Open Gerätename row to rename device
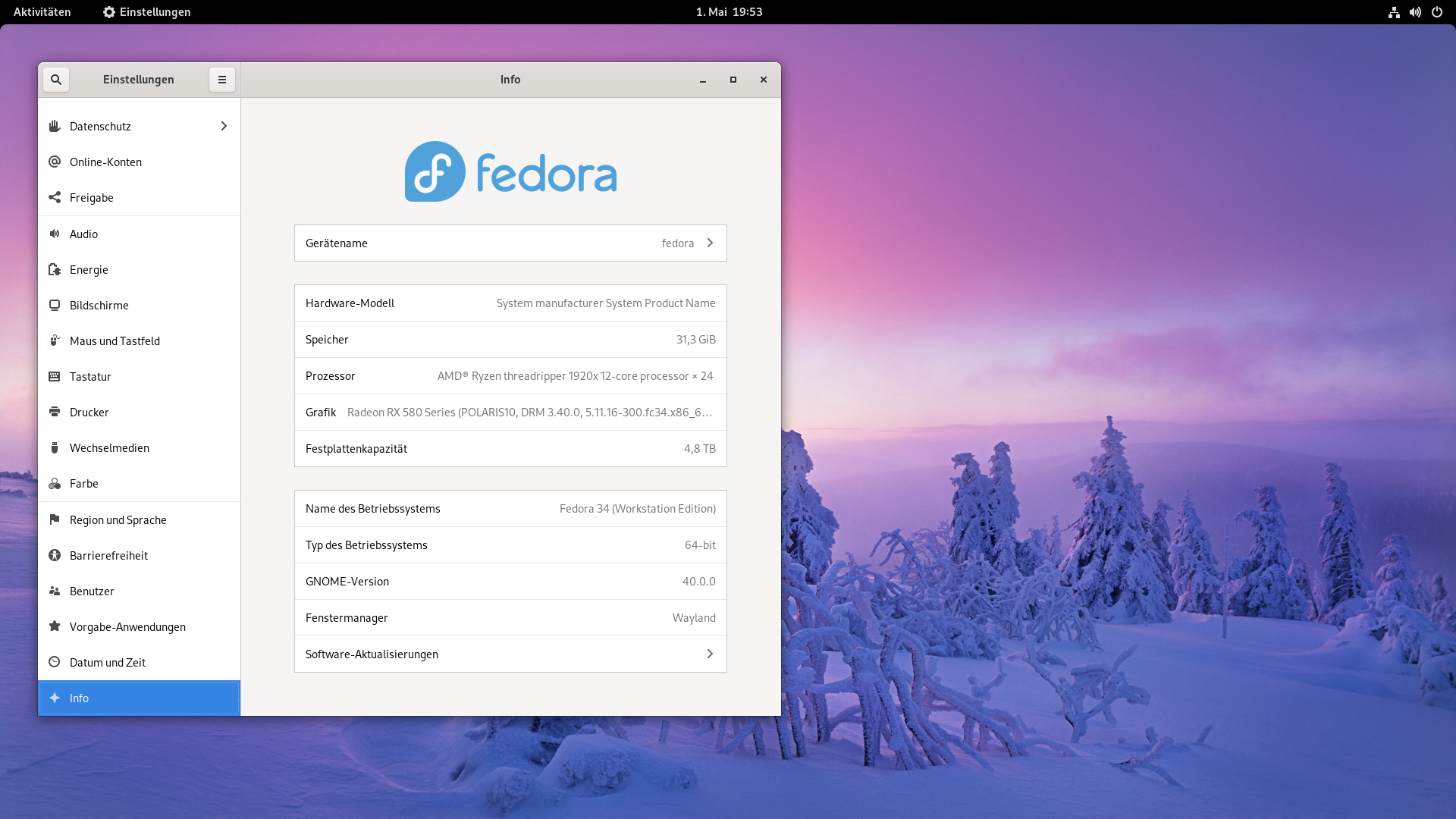Image resolution: width=1456 pixels, height=819 pixels. click(x=510, y=243)
